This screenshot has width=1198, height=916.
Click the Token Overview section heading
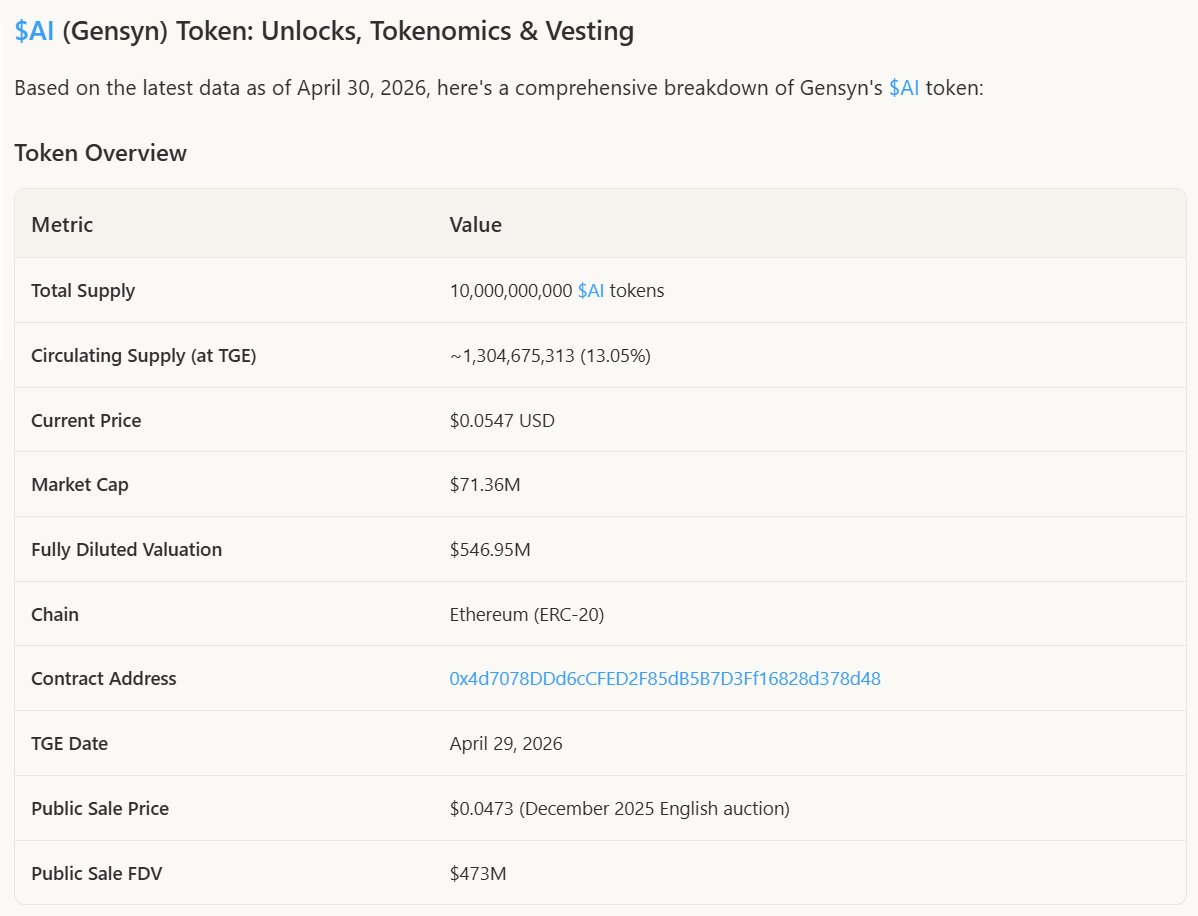[100, 153]
